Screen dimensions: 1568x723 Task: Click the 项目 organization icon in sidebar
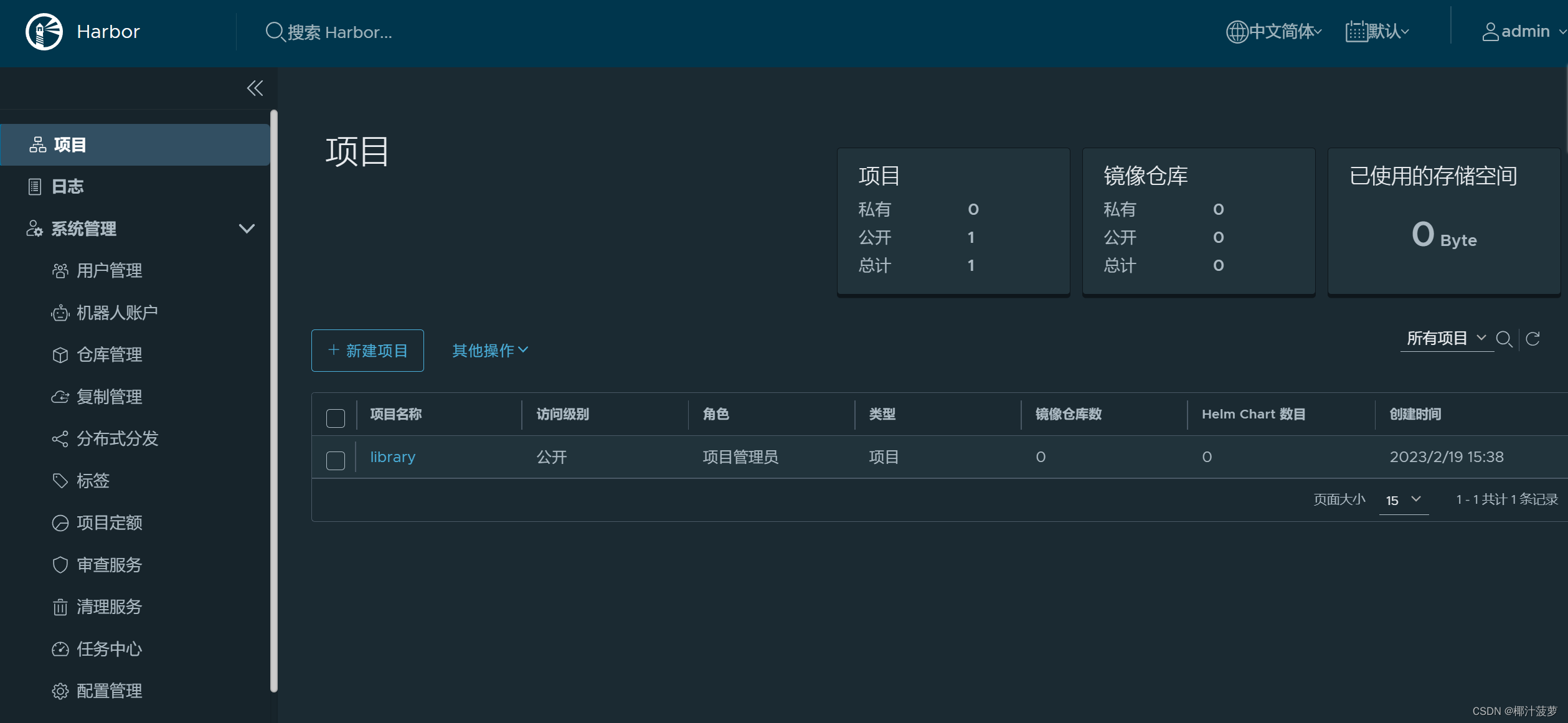pos(38,145)
